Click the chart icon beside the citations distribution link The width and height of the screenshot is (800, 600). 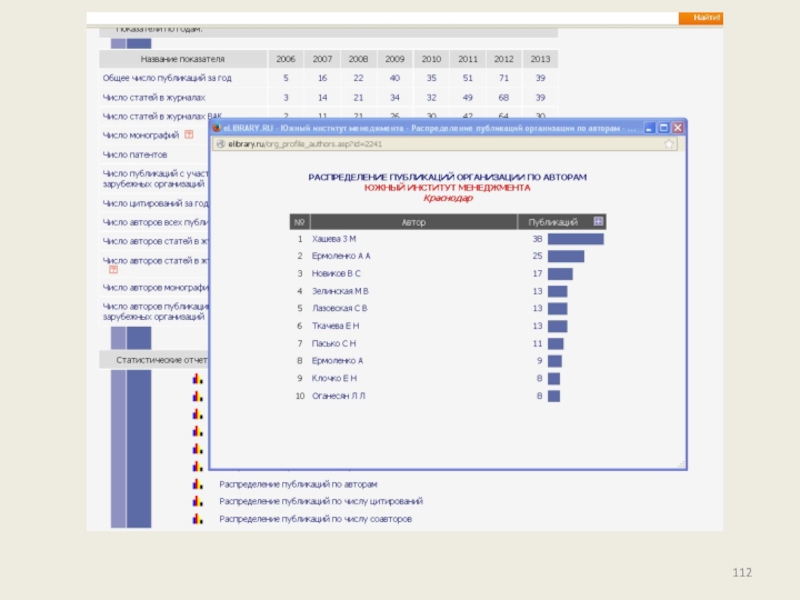coord(198,502)
